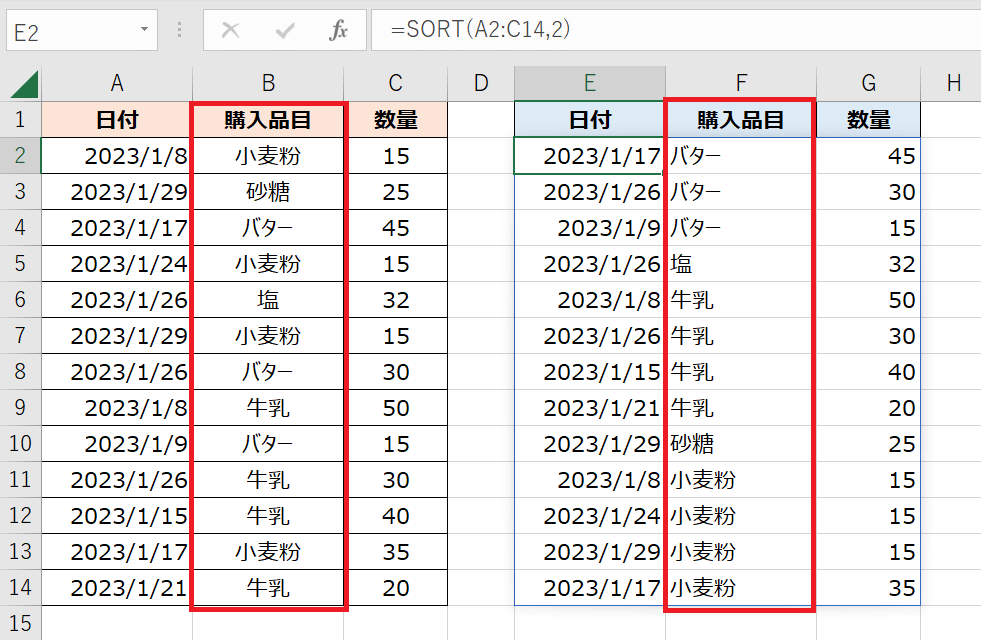Viewport: 981px width, 640px height.
Task: Click cell C13 with value 35
Action: (396, 552)
